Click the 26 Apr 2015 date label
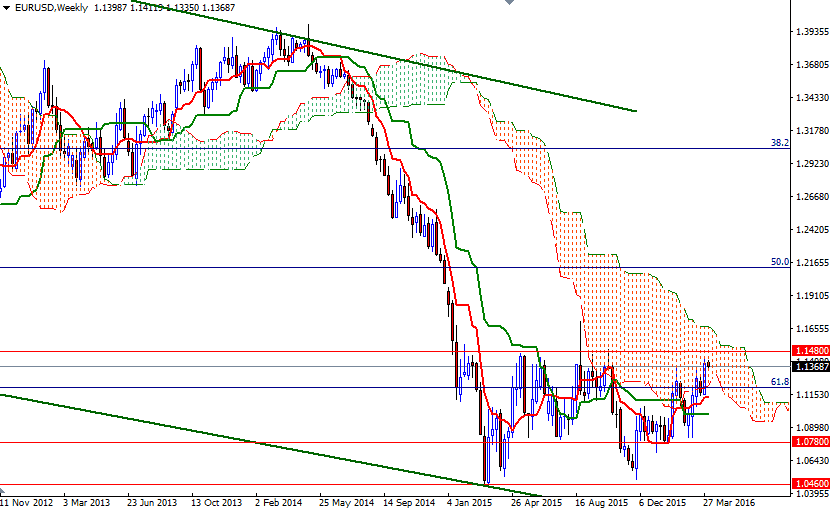Viewport: 830px width, 510px height. point(536,502)
